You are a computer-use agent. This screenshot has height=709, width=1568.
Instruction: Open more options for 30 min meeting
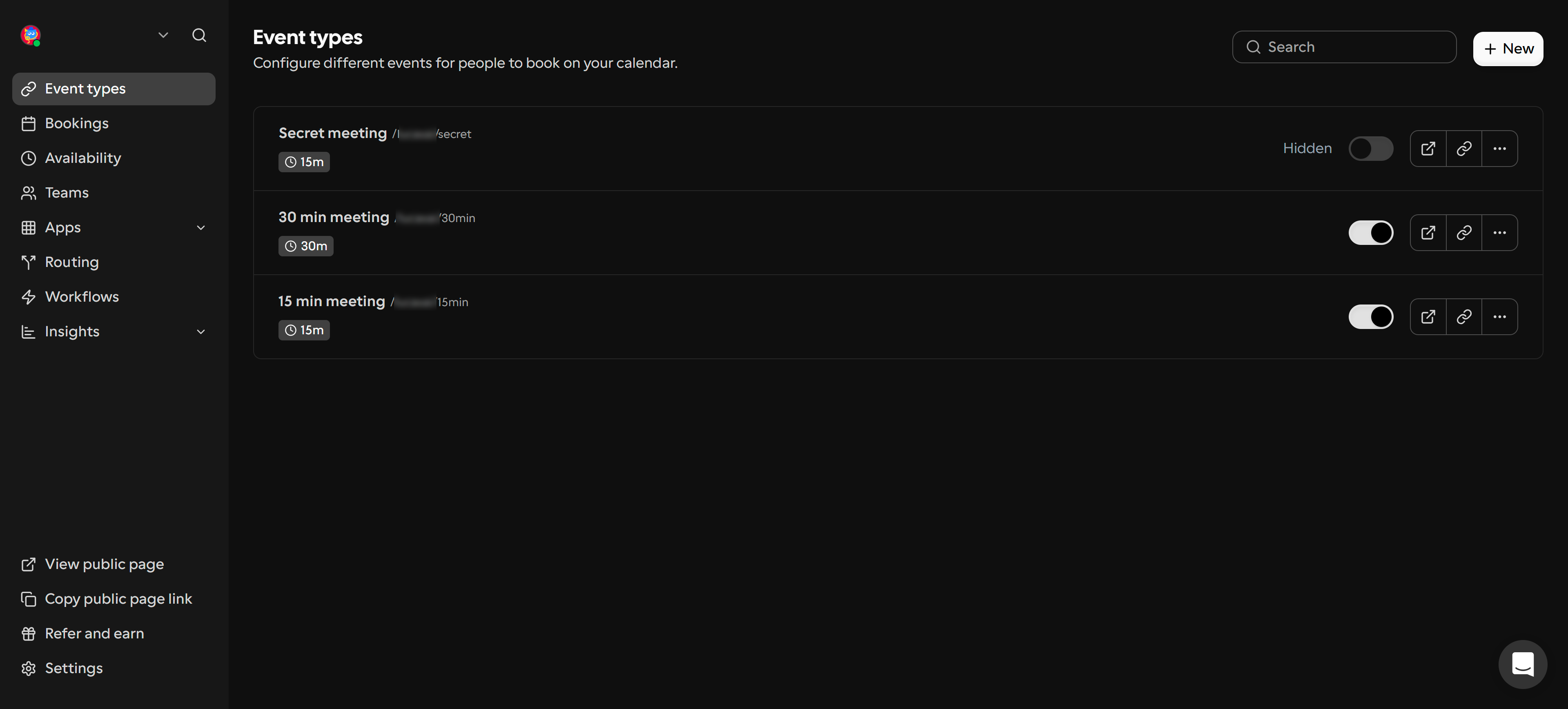click(x=1499, y=233)
